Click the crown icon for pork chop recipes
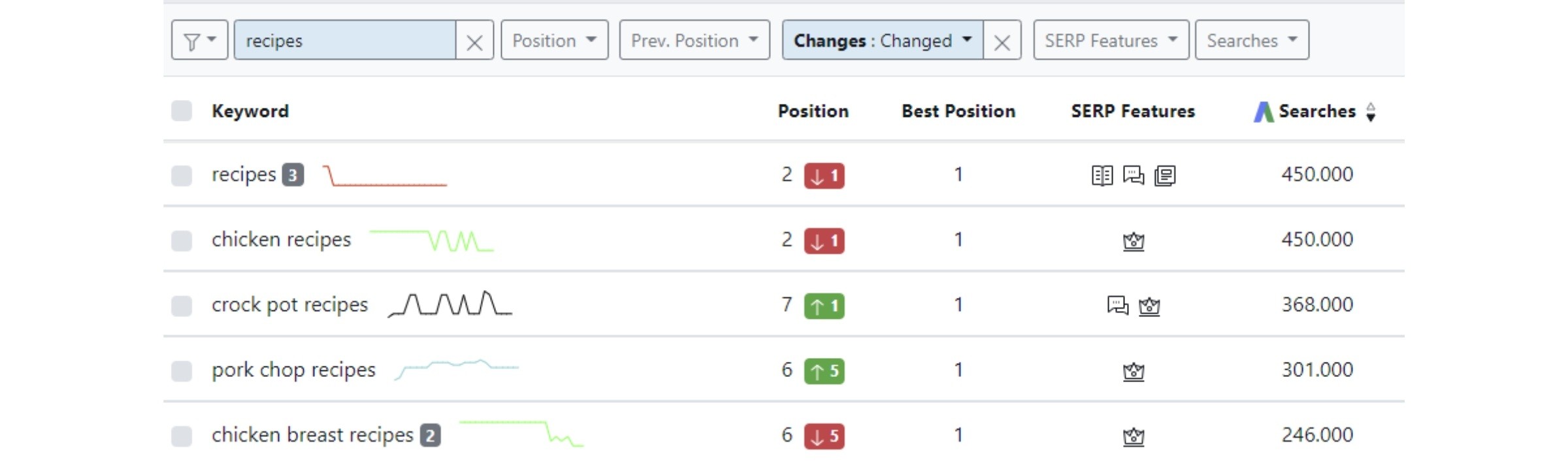Viewport: 1568px width, 473px height. pos(1134,370)
